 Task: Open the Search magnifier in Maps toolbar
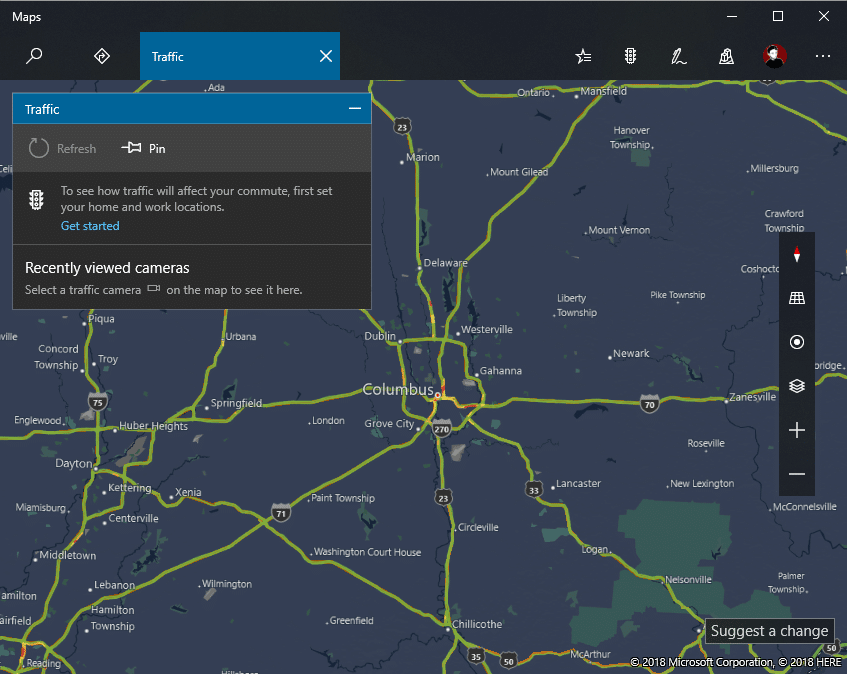coord(34,56)
